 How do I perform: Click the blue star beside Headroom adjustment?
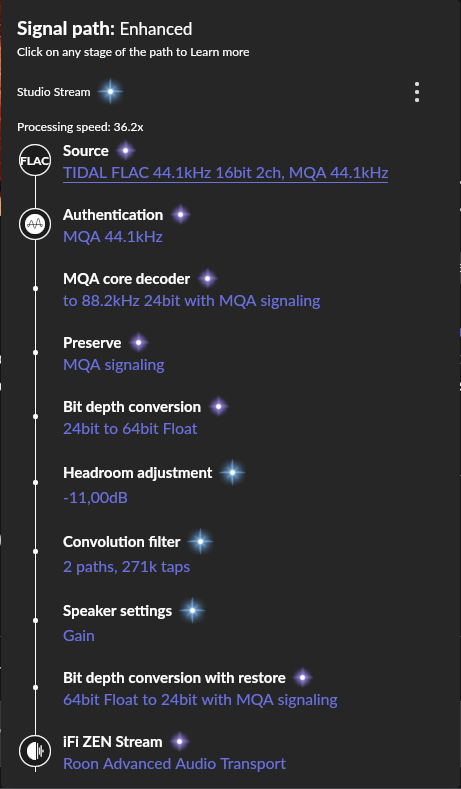[232, 472]
